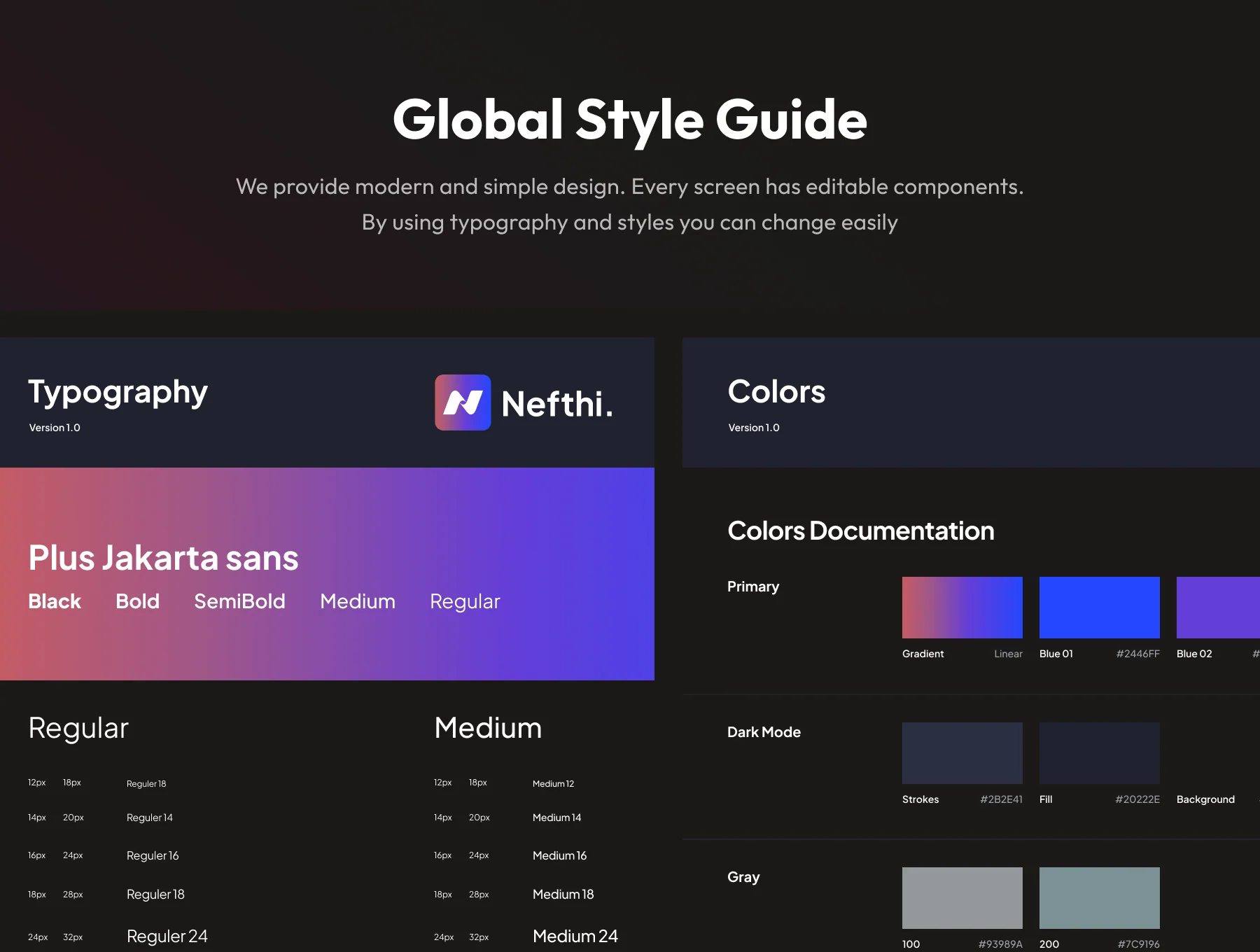Viewport: 1260px width, 952px height.
Task: Click the Strokes label
Action: [x=920, y=799]
